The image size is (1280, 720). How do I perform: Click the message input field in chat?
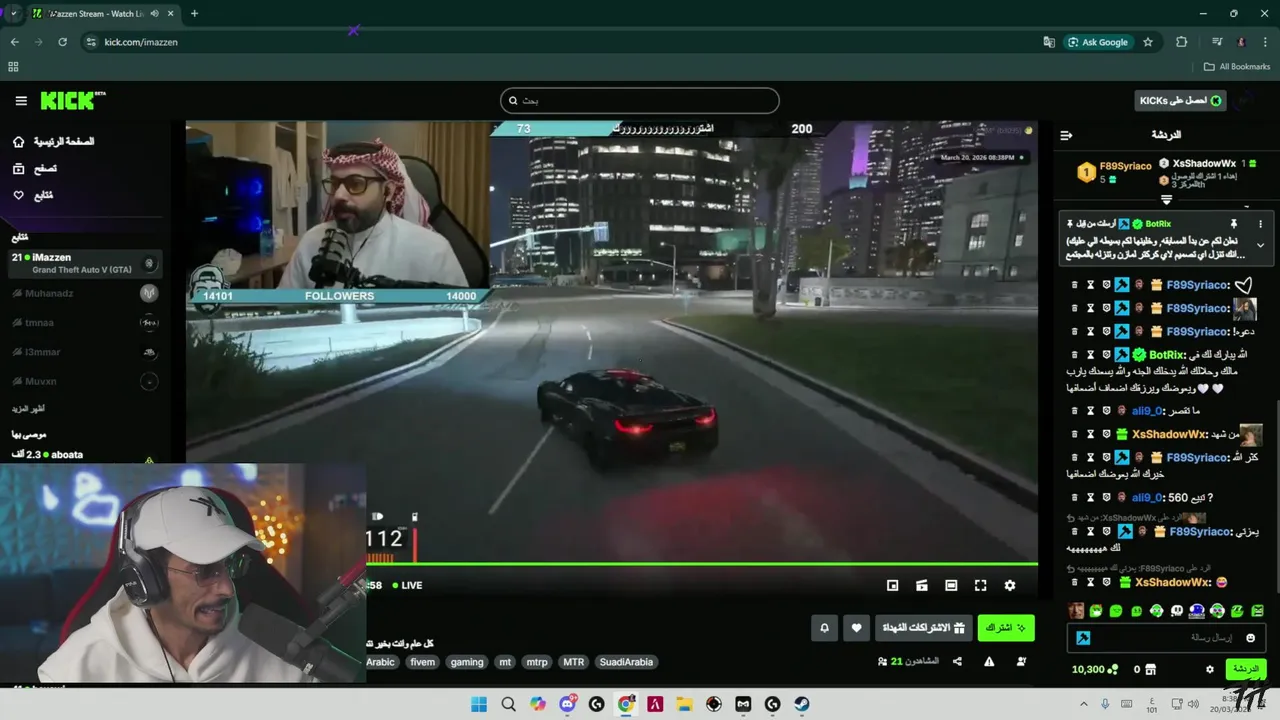[1168, 638]
